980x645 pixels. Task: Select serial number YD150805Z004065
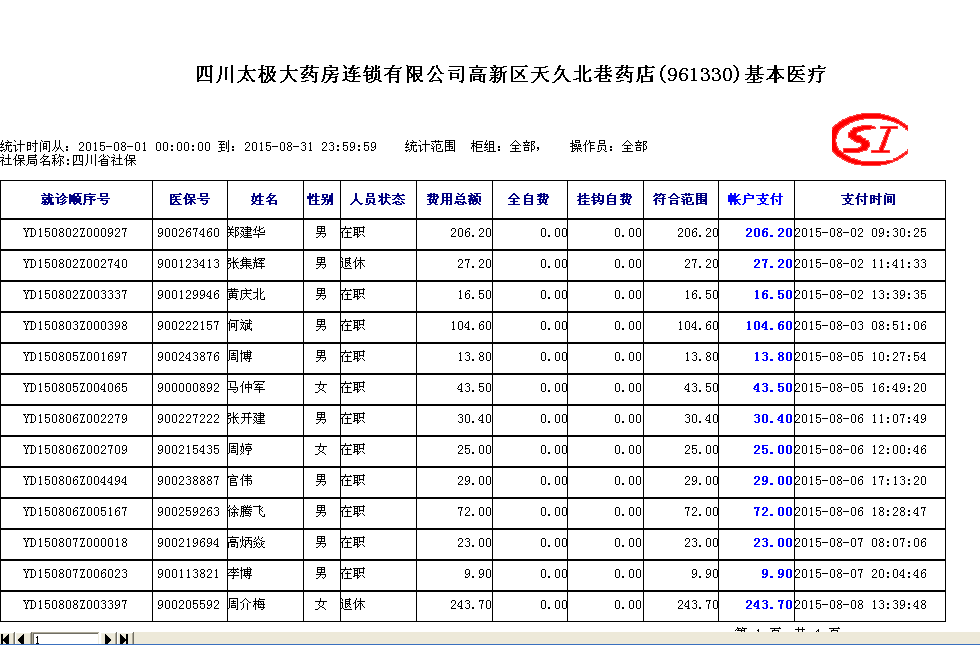click(76, 388)
